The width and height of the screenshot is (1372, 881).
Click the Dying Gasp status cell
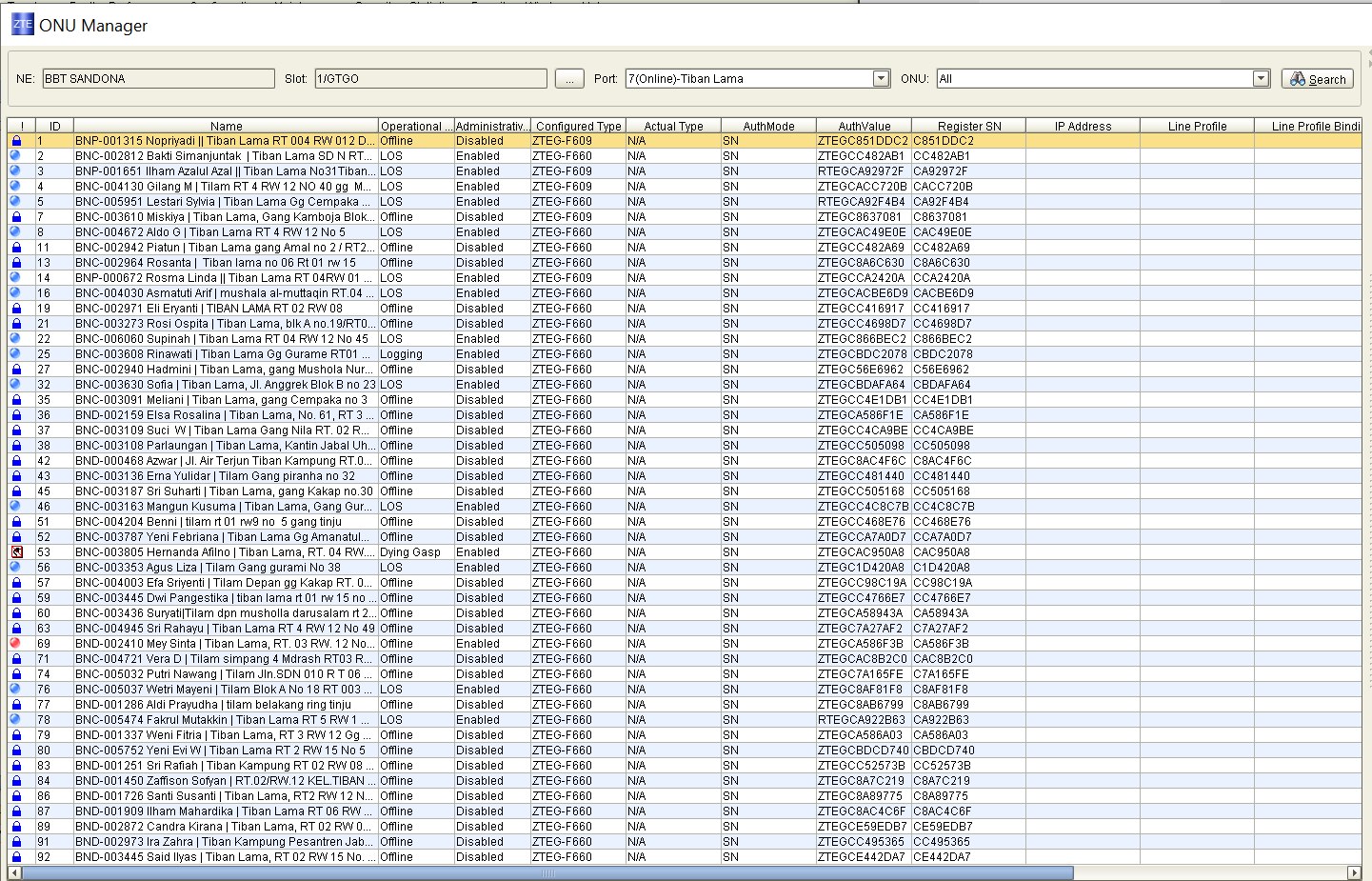tap(416, 552)
